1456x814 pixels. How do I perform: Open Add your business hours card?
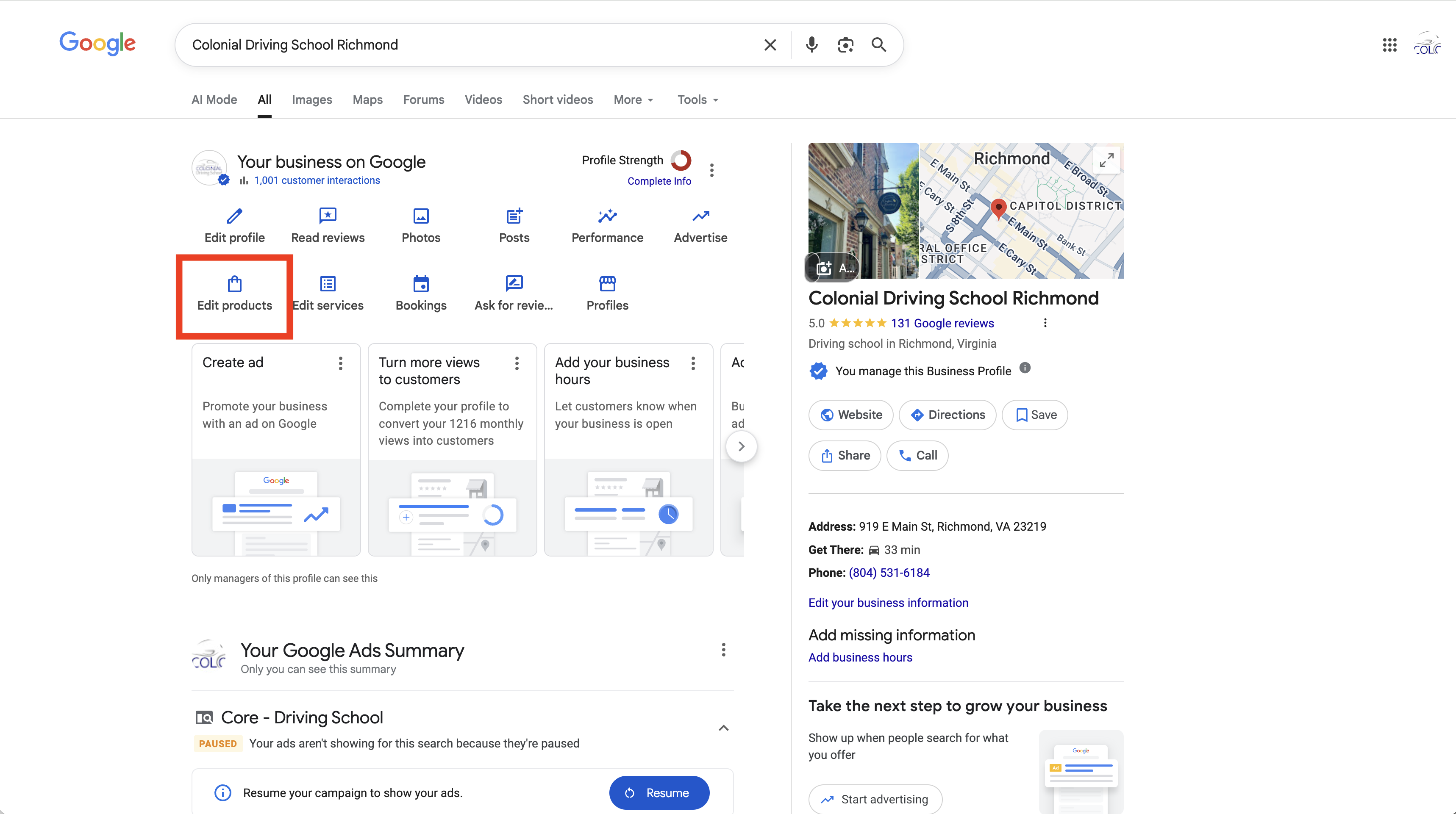[x=628, y=450]
